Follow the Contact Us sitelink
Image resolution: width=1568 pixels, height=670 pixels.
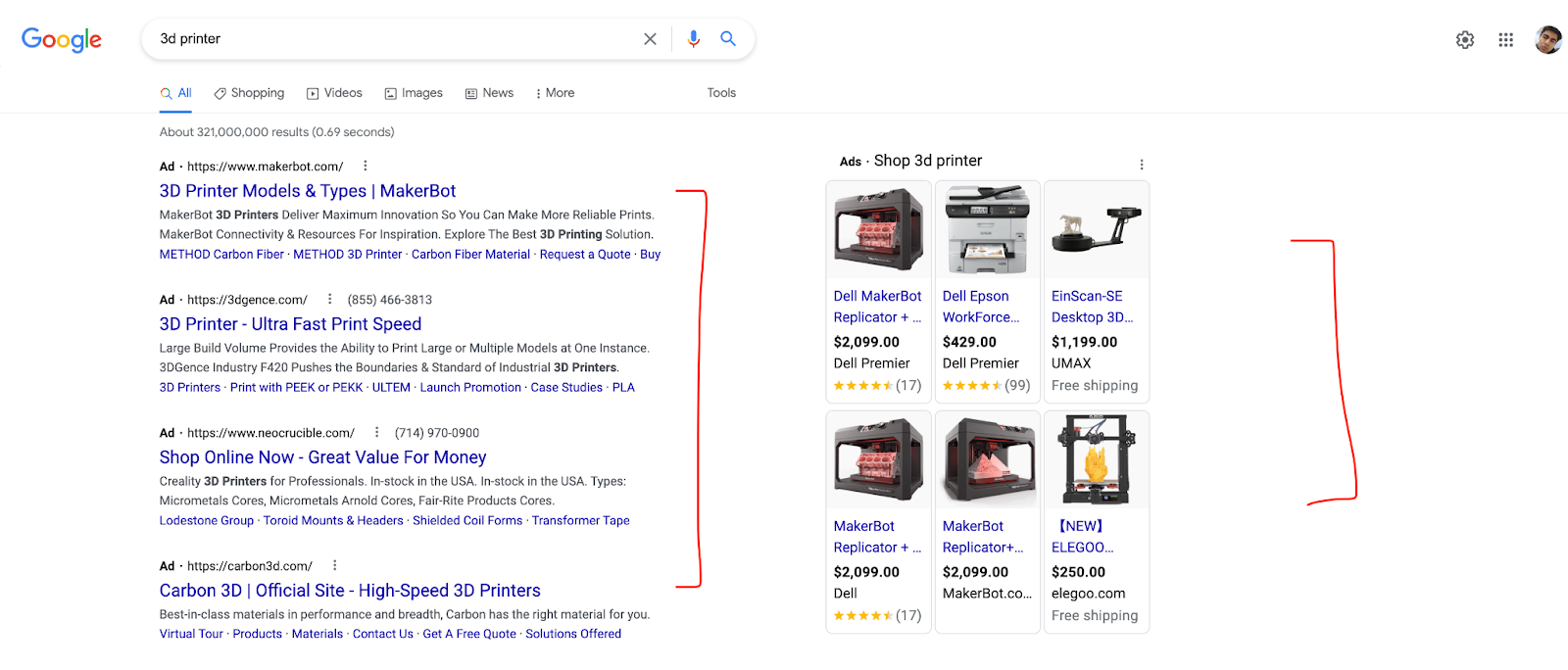tap(383, 635)
